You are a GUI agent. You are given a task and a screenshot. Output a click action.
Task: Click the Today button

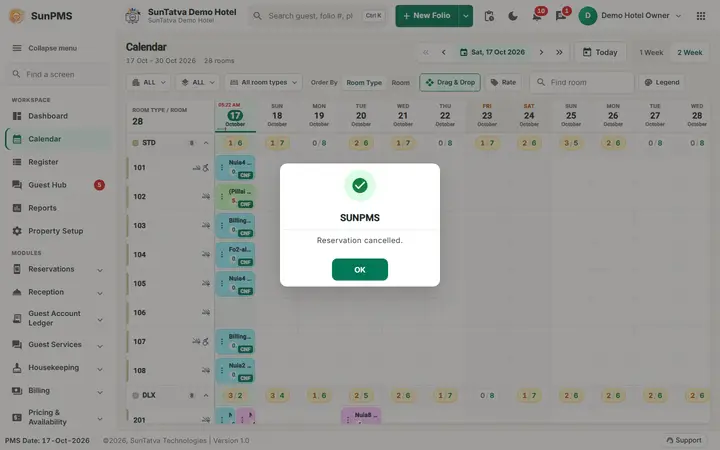pos(600,52)
